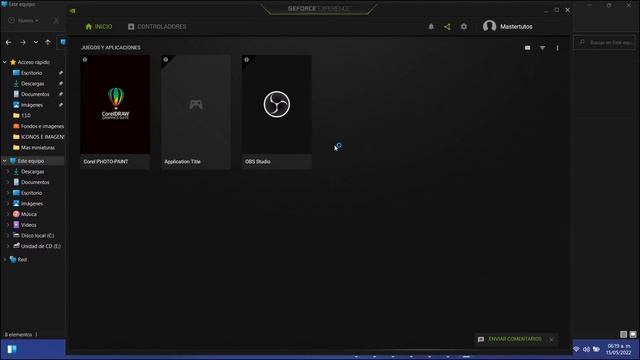640x360 pixels.
Task: Go forward in File Explorer
Action: (23, 42)
